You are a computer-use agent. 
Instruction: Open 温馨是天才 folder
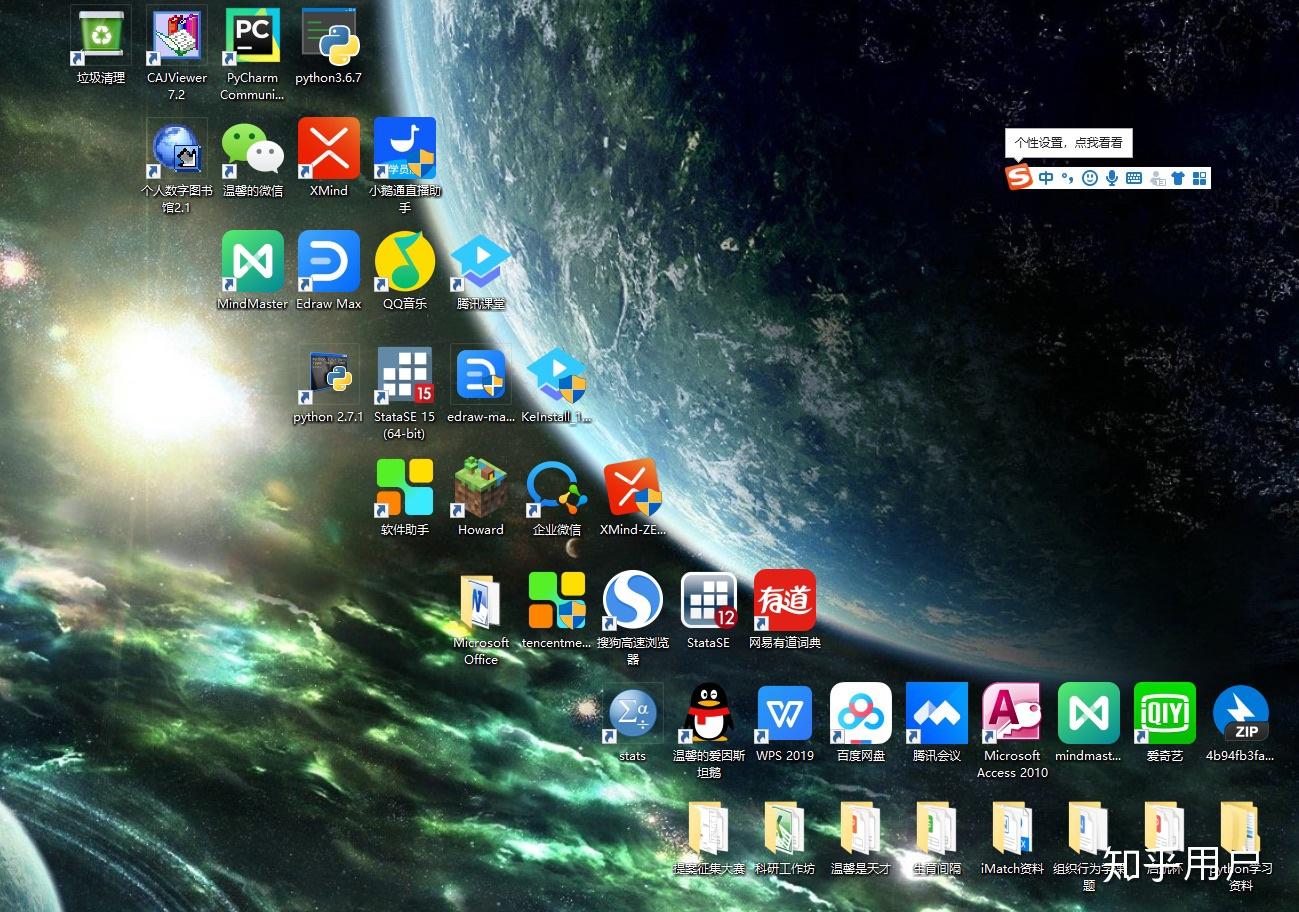[861, 828]
